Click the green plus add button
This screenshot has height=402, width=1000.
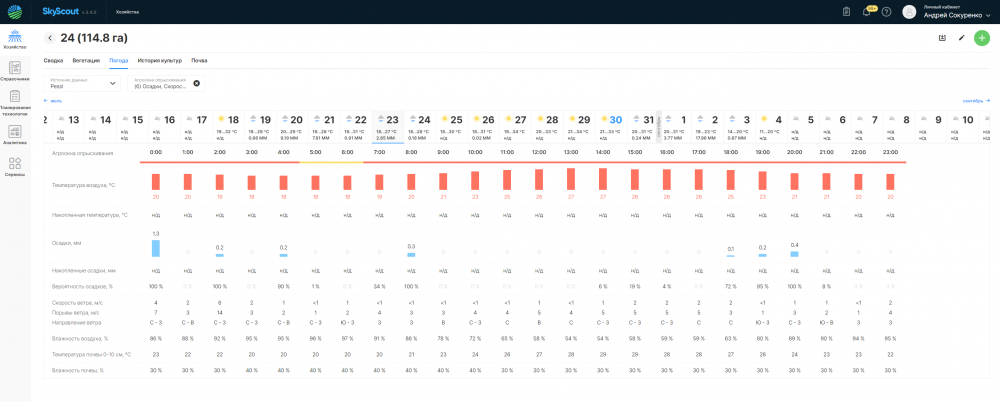pyautogui.click(x=982, y=38)
